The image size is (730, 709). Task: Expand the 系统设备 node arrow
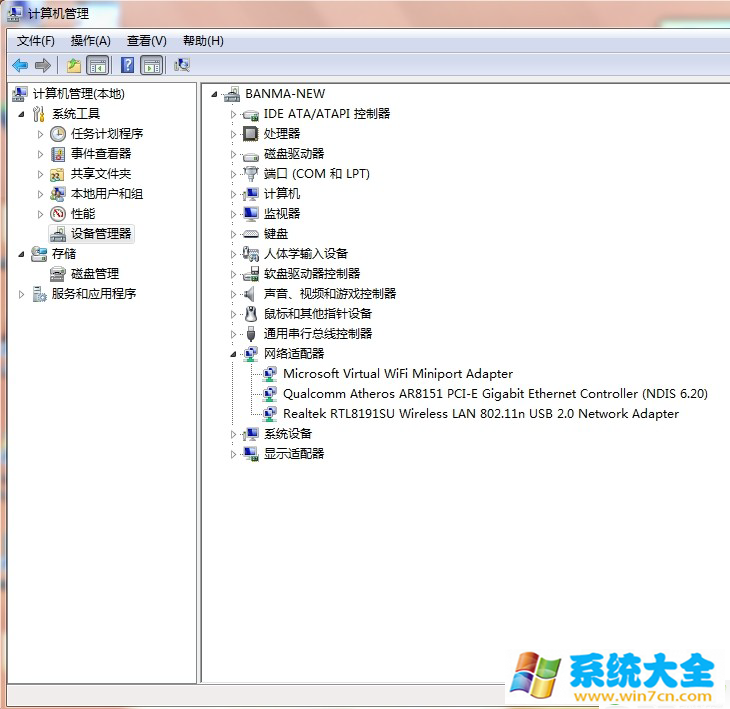click(x=233, y=434)
